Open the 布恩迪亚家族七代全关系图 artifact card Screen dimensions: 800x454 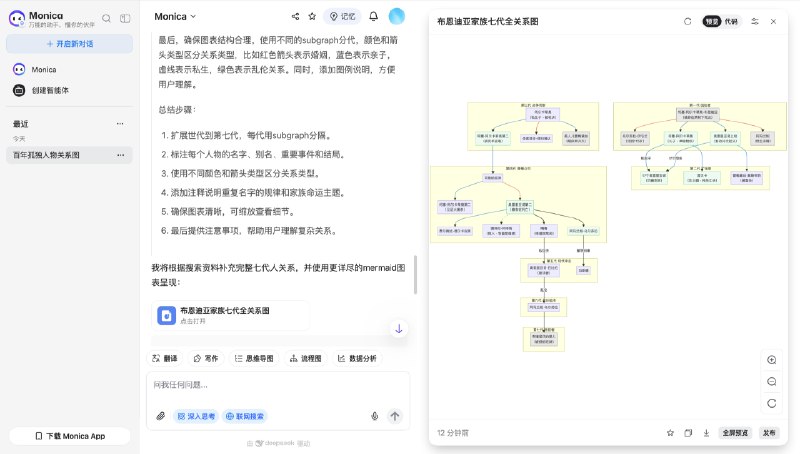tap(230, 315)
